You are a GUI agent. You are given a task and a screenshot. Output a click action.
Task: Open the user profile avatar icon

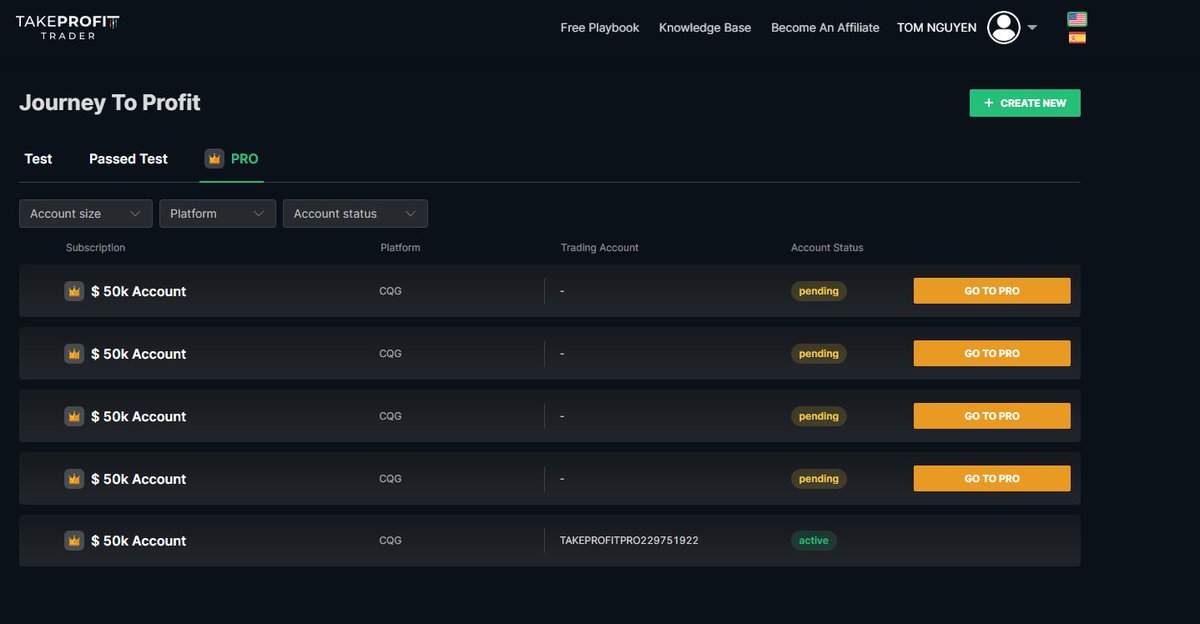click(x=1004, y=27)
